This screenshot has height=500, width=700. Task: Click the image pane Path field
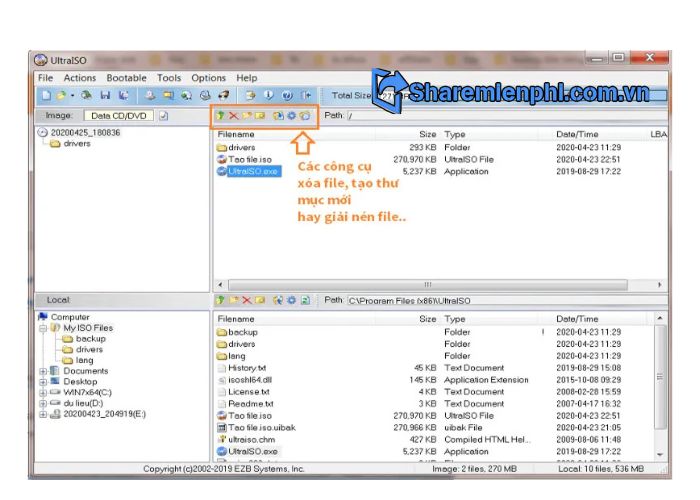tap(507, 116)
